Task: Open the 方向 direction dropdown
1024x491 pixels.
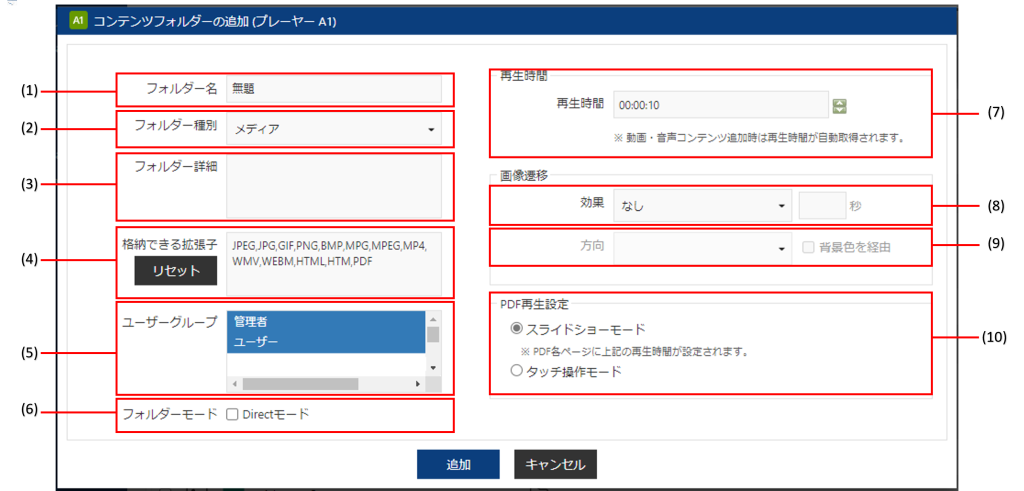Action: coord(701,247)
